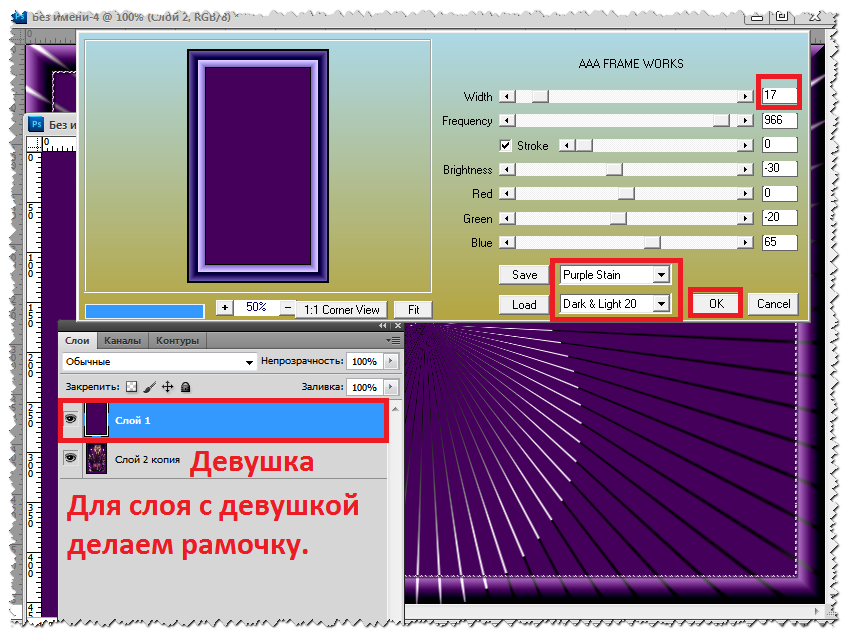This screenshot has width=848, height=636.
Task: Open the Dark & Light 20 dropdown
Action: (x=661, y=304)
